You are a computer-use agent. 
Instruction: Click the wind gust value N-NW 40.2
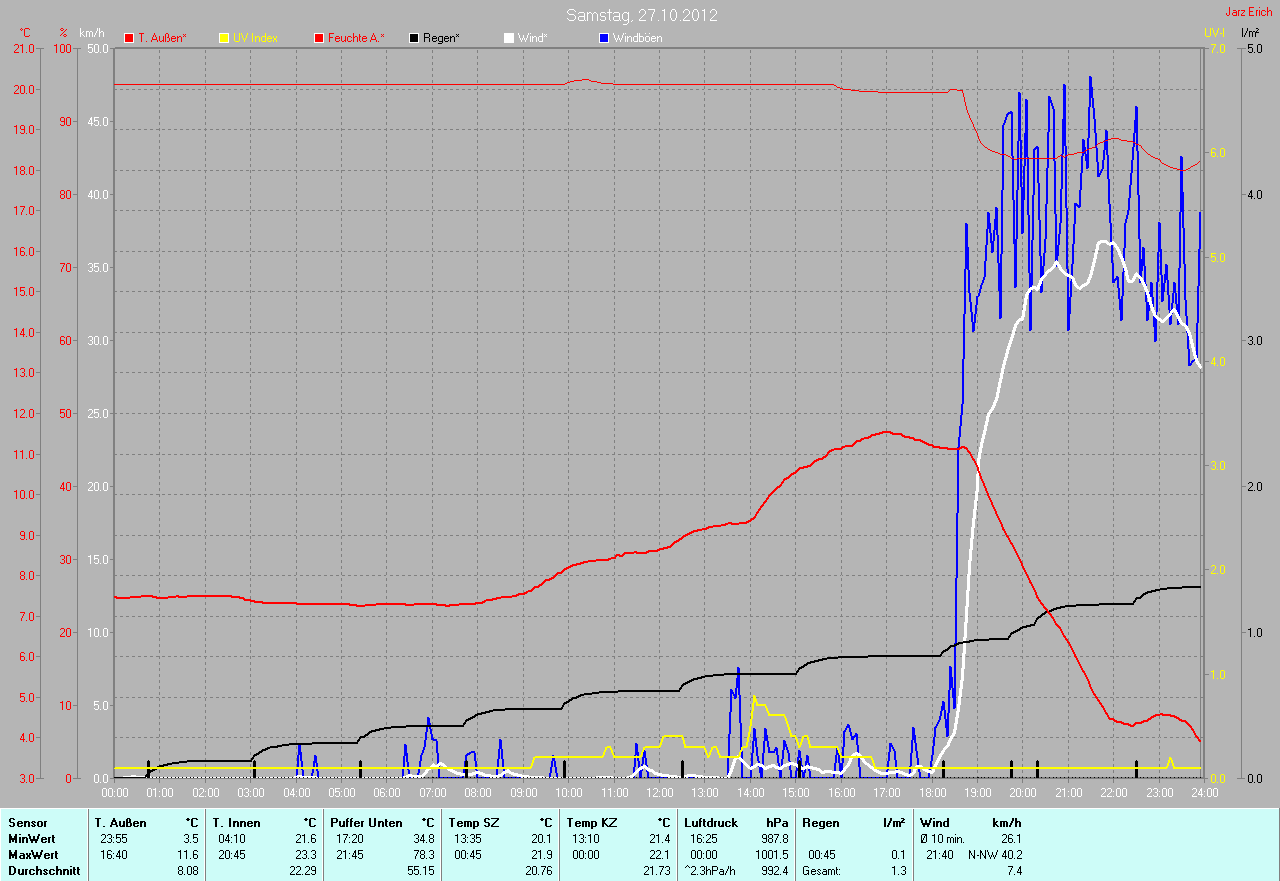pos(994,855)
